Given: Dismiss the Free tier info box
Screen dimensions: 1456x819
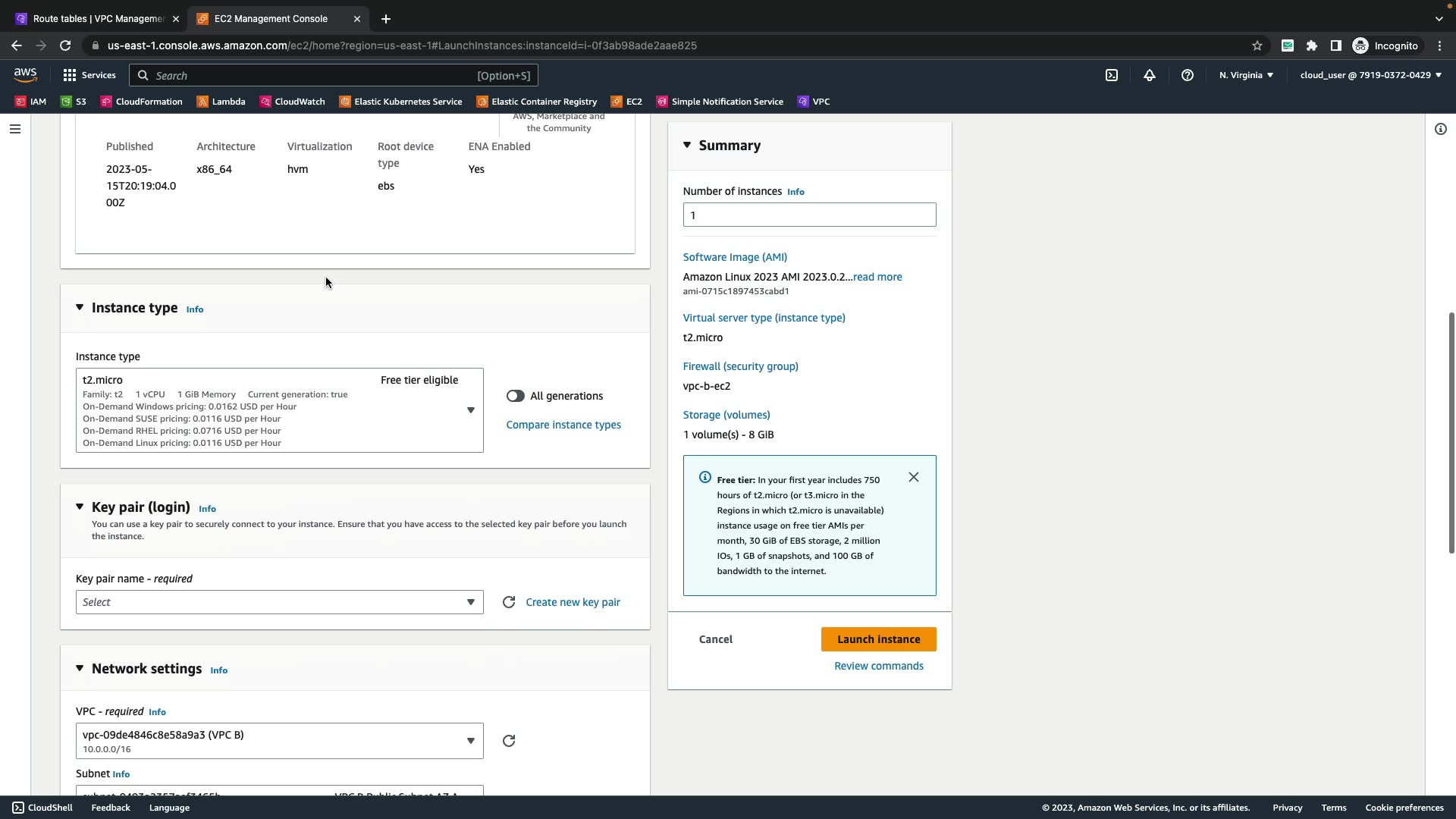Looking at the screenshot, I should coord(914,477).
